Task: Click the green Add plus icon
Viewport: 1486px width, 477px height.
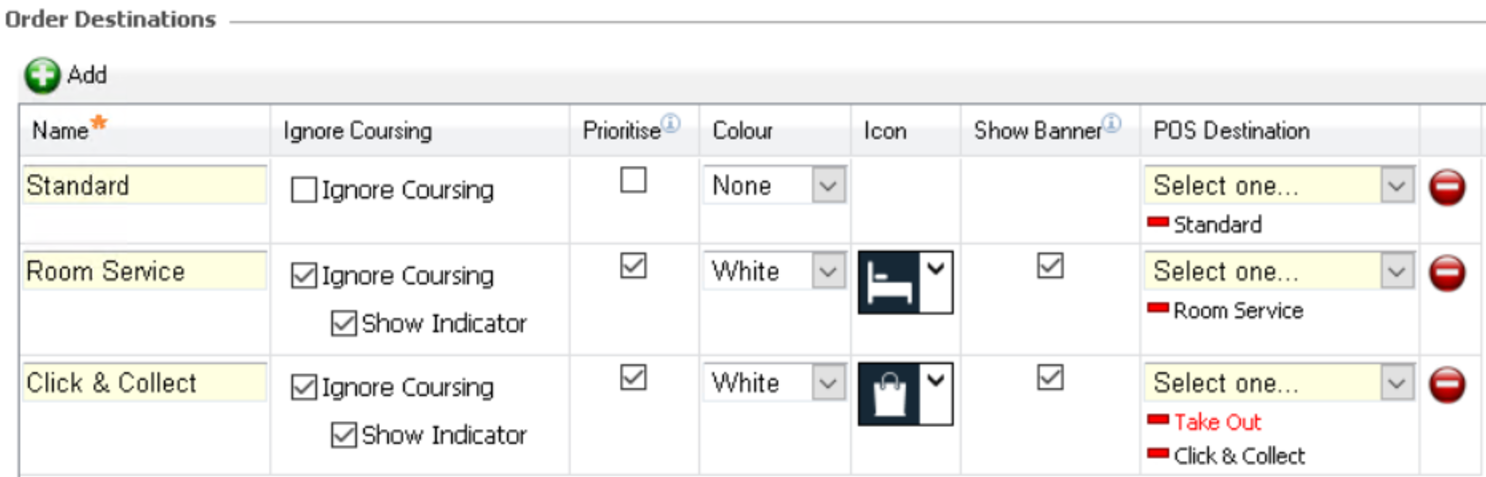Action: tap(43, 76)
